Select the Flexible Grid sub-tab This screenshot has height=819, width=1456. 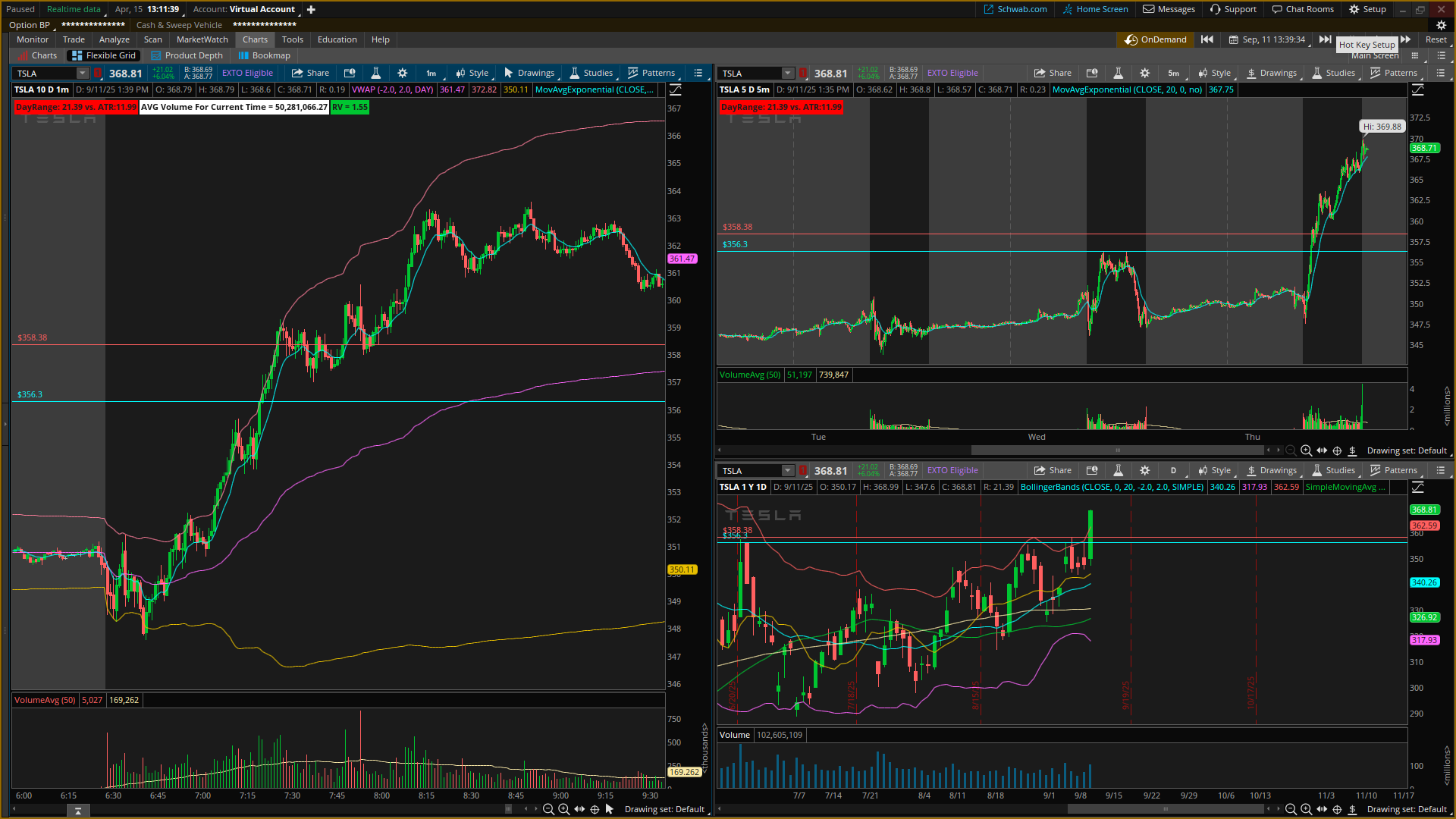(104, 55)
